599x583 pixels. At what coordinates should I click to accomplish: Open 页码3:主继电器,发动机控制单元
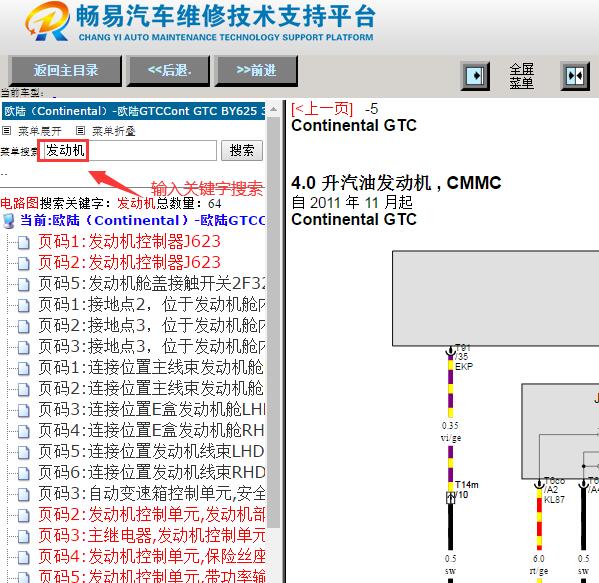pos(152,536)
